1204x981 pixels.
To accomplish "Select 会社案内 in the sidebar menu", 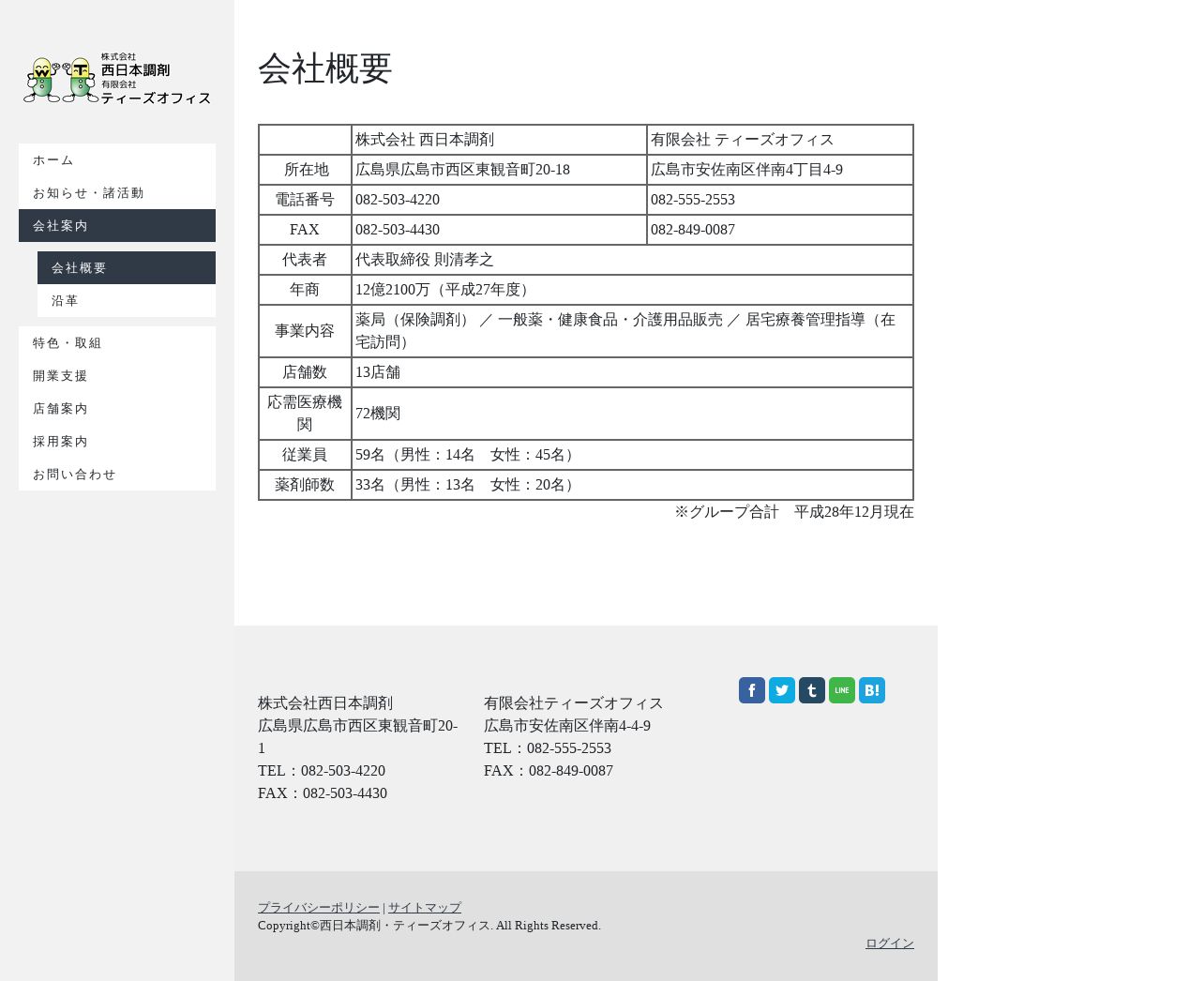I will pyautogui.click(x=117, y=226).
